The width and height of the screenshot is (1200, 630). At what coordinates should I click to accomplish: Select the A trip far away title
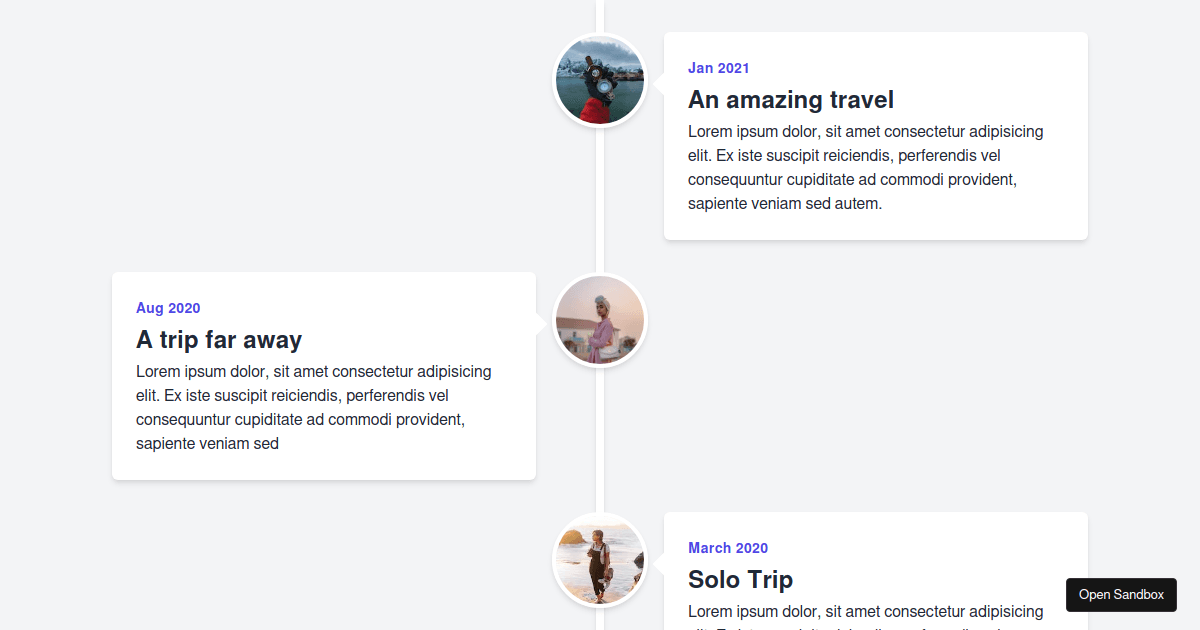click(x=219, y=340)
